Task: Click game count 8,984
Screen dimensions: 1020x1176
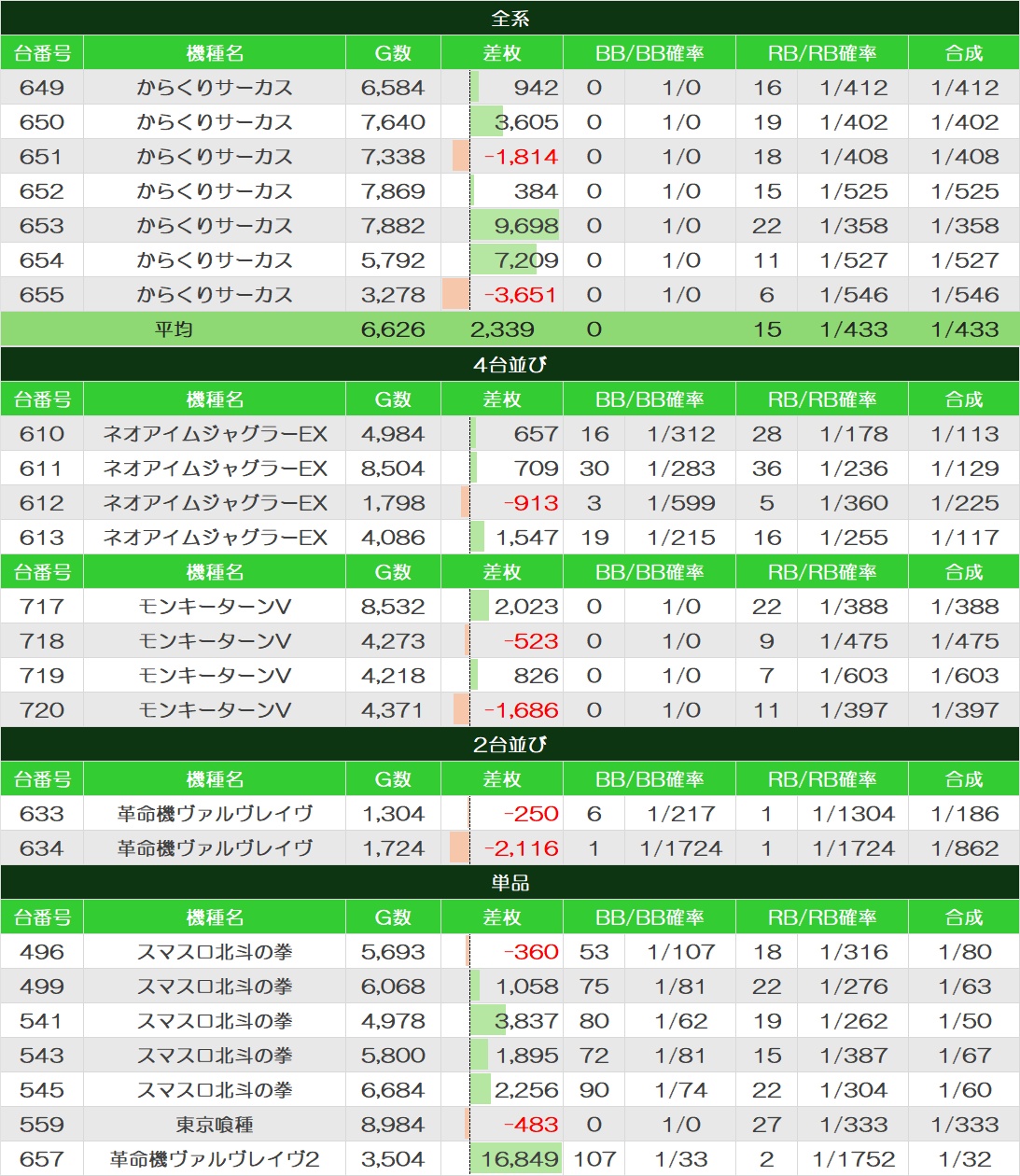Action: click(393, 1125)
